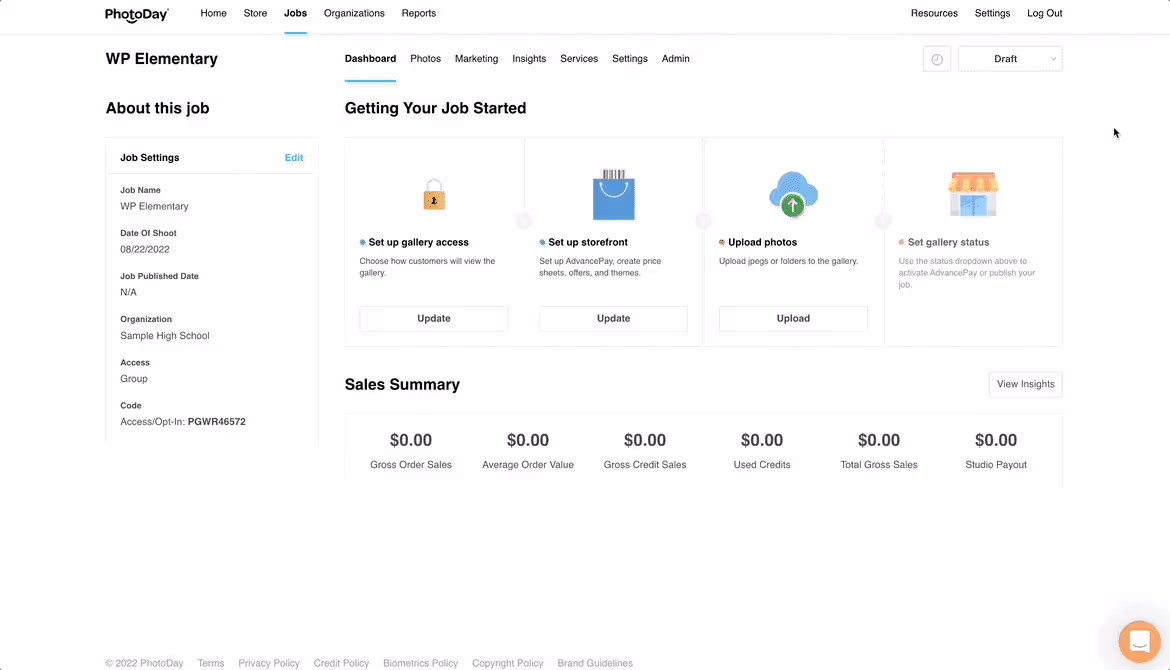The height and width of the screenshot is (670, 1170).
Task: Click Update under Set up storefront
Action: click(x=613, y=319)
